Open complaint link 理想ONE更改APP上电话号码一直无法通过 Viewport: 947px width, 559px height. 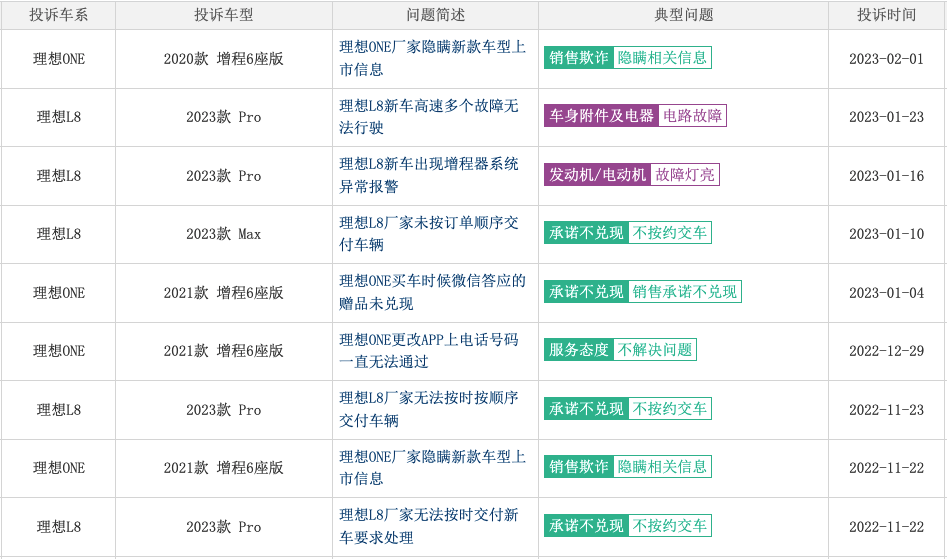coord(429,351)
